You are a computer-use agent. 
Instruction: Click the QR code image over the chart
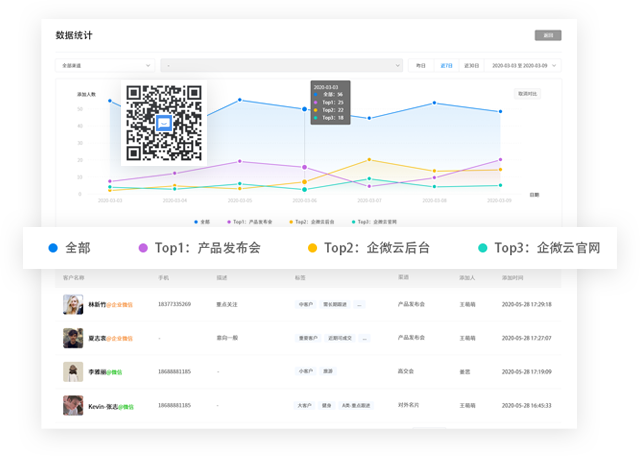164,123
